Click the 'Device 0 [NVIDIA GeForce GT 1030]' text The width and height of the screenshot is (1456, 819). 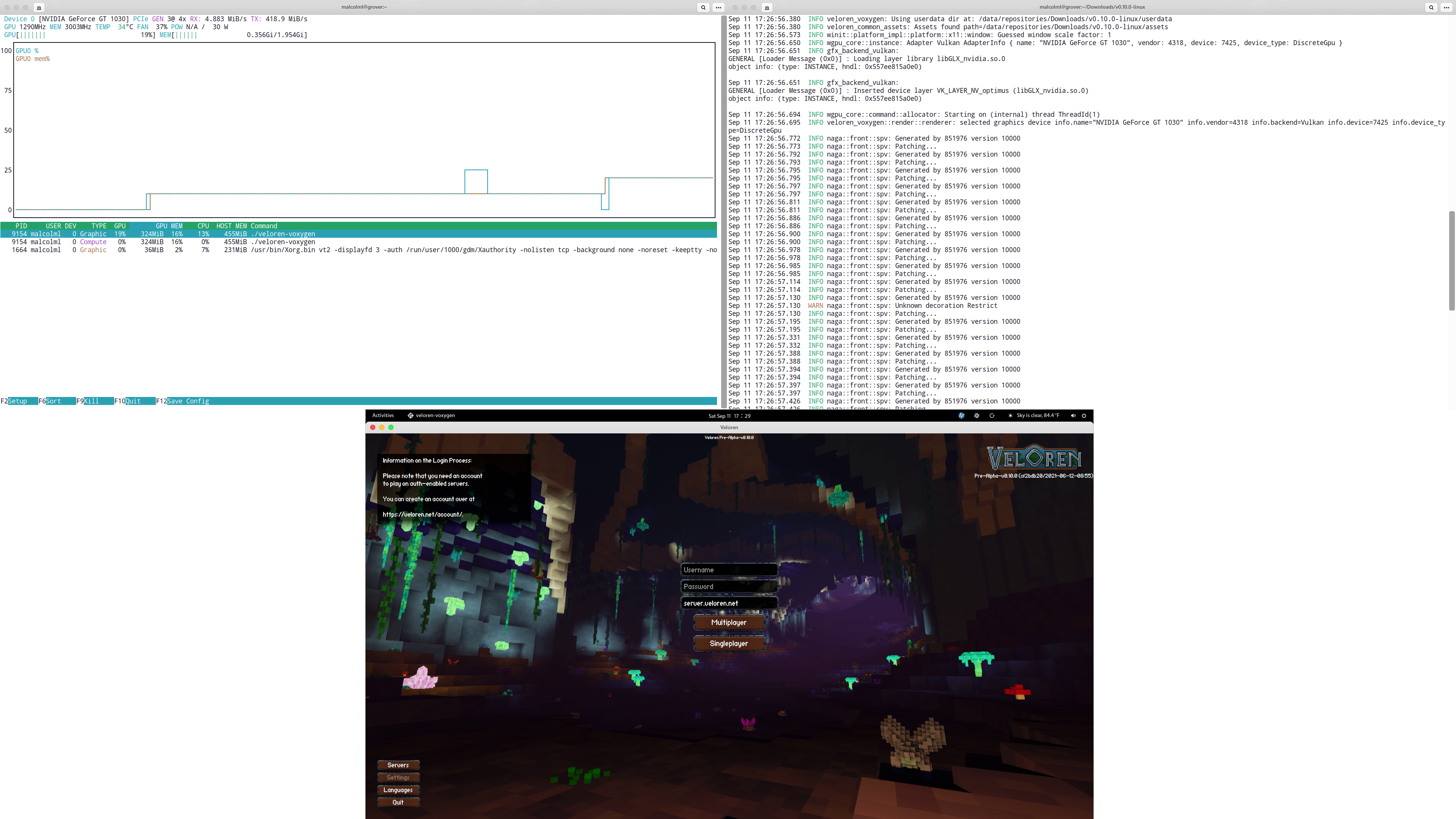pyautogui.click(x=66, y=19)
